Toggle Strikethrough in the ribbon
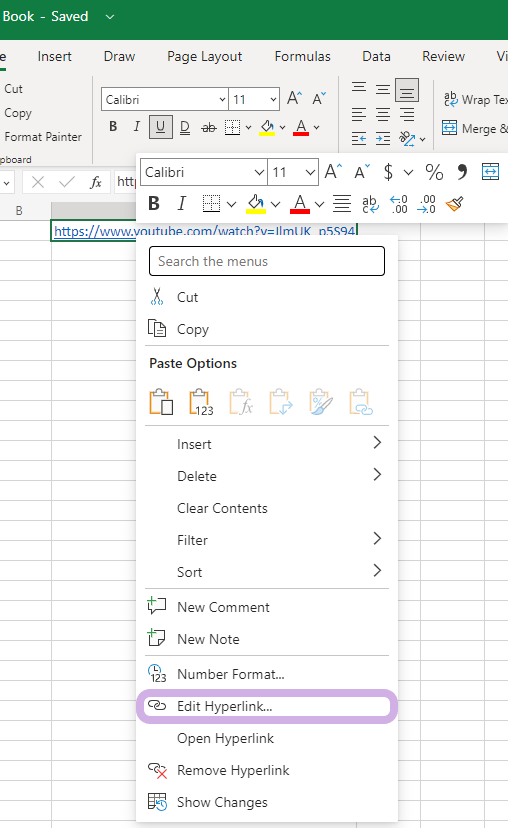The width and height of the screenshot is (508, 828). 209,127
